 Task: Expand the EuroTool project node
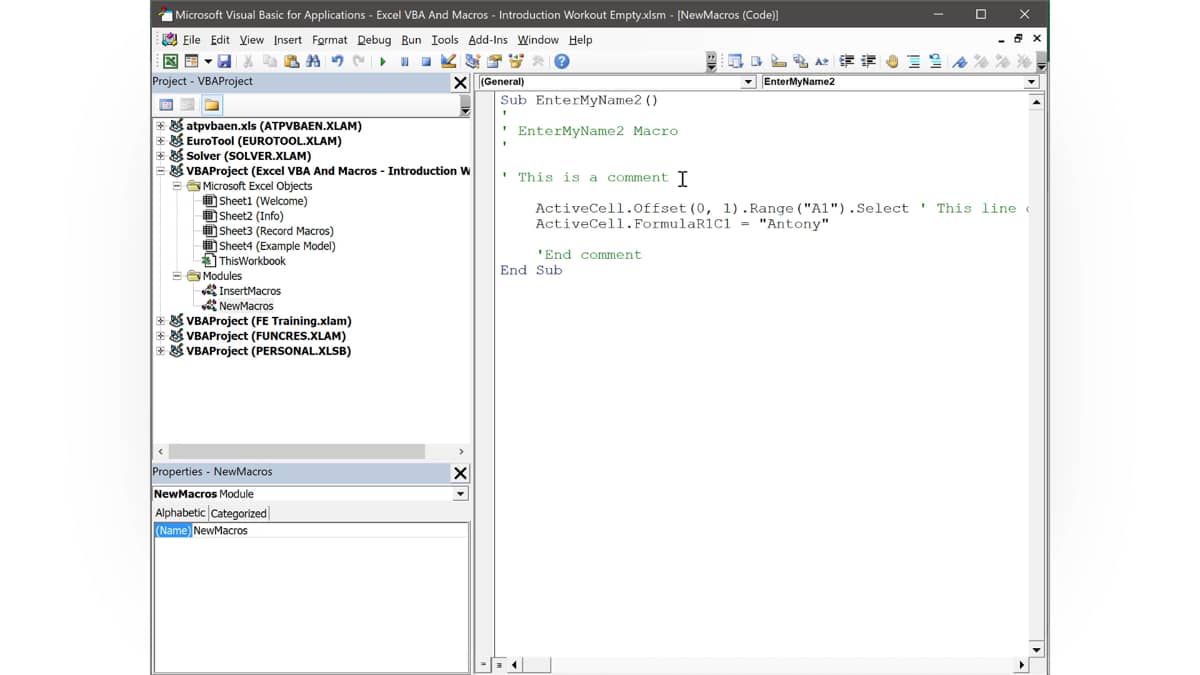[160, 141]
